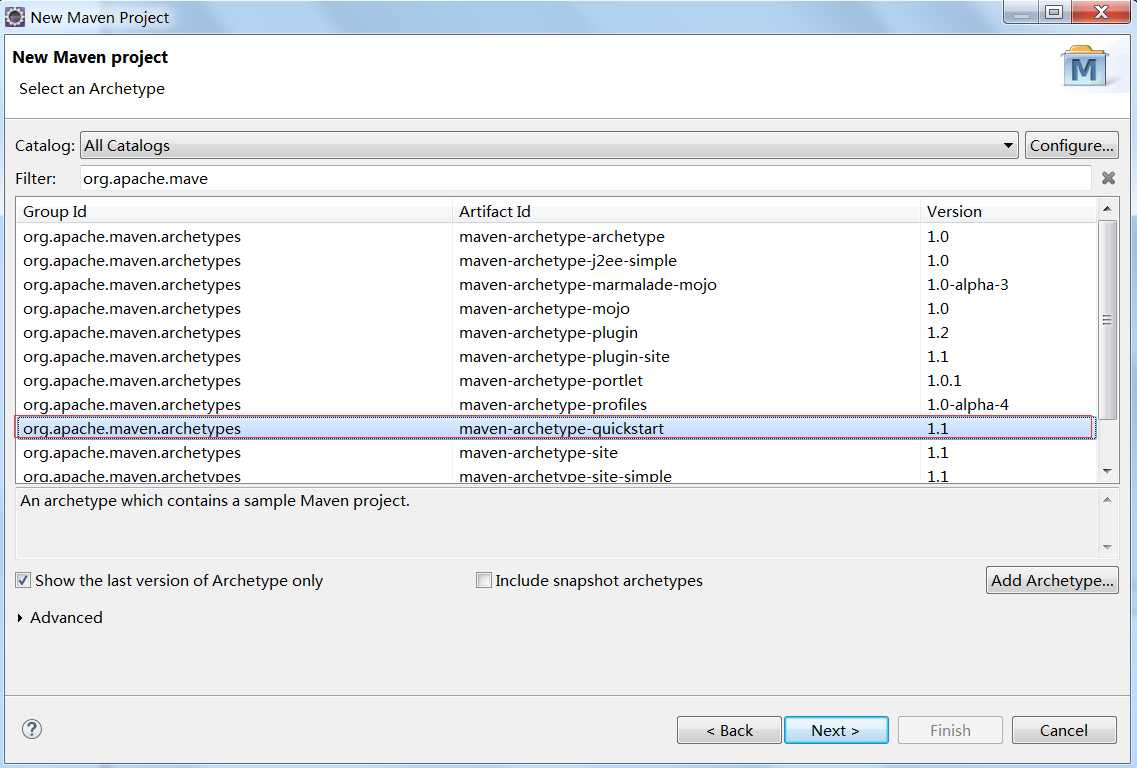Sort the table by Group Id column header
The height and width of the screenshot is (768, 1137).
click(234, 211)
